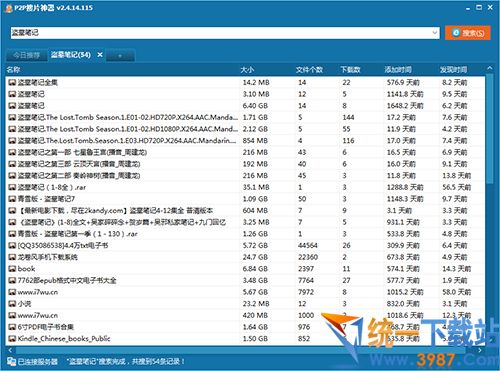This screenshot has height=371, width=500.
Task: Select the 盗墓笔记(54) results tab
Action: pos(71,55)
